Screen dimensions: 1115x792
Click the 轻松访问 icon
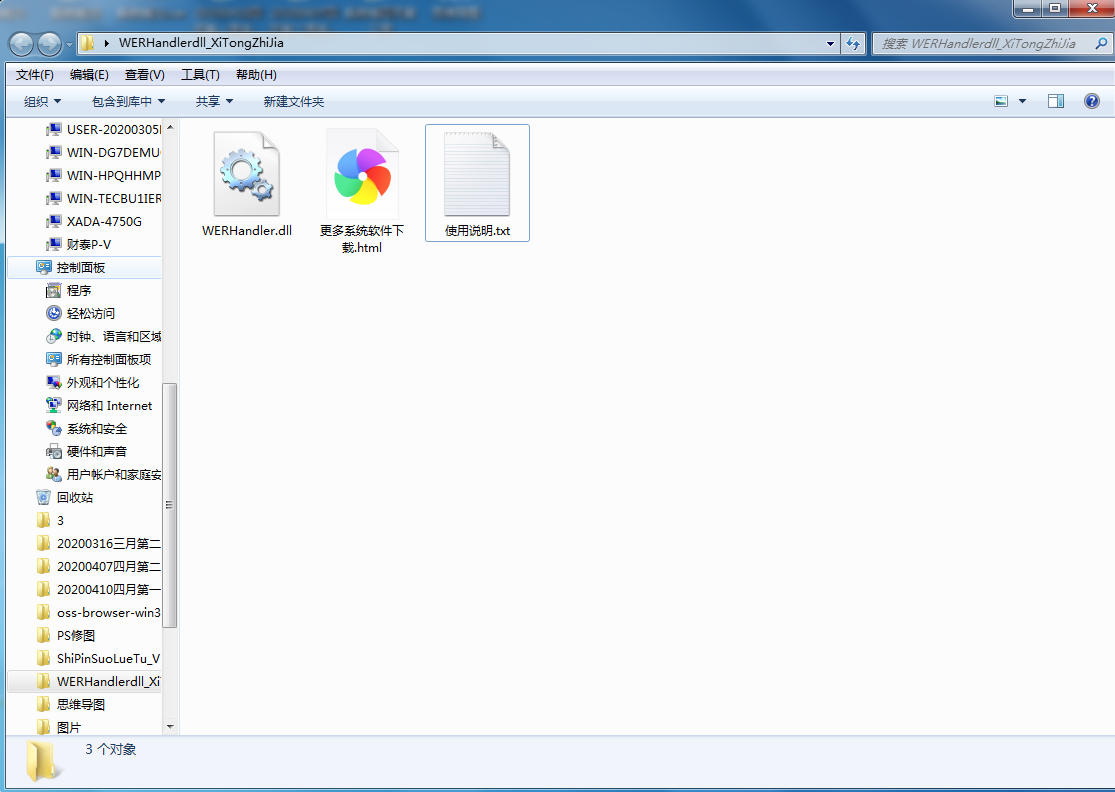(x=53, y=314)
